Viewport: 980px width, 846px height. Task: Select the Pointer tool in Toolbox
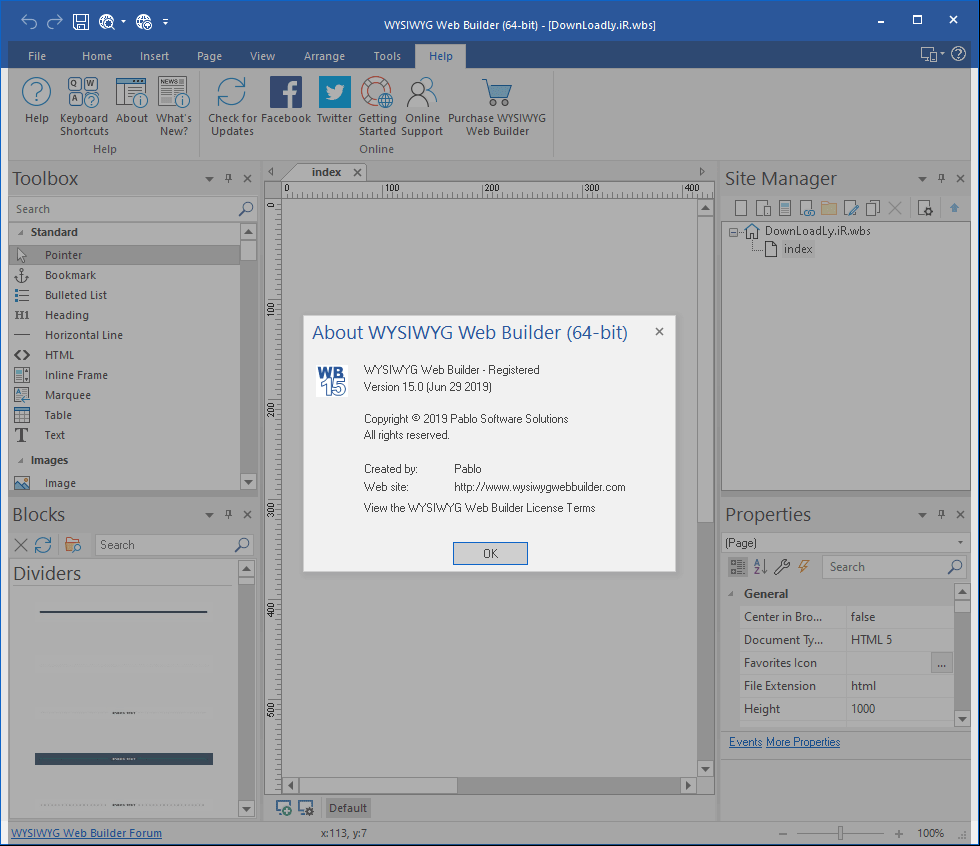124,255
